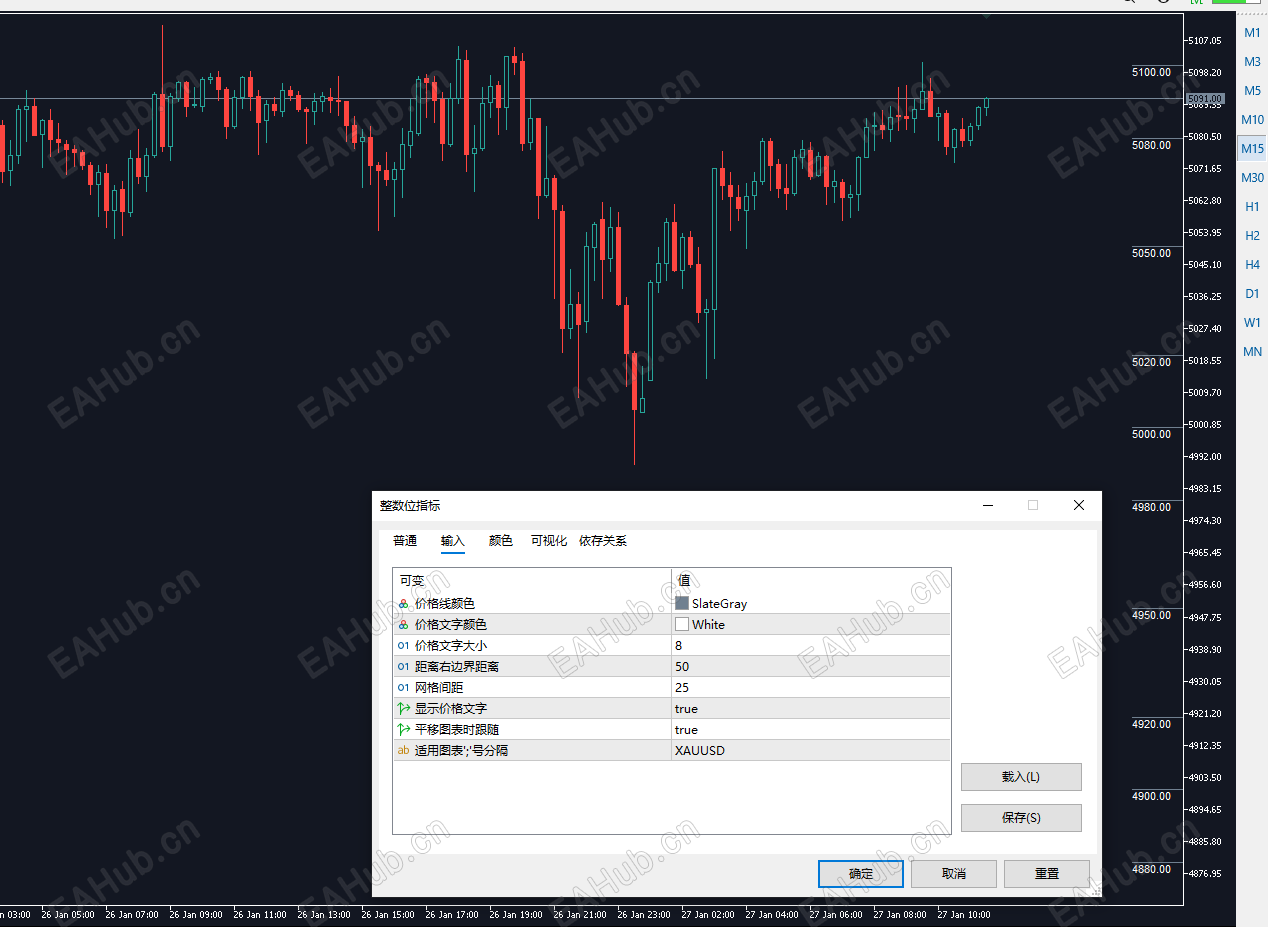Pick the SlateGray color swatch
Screen dimensions: 1268x927
682,604
